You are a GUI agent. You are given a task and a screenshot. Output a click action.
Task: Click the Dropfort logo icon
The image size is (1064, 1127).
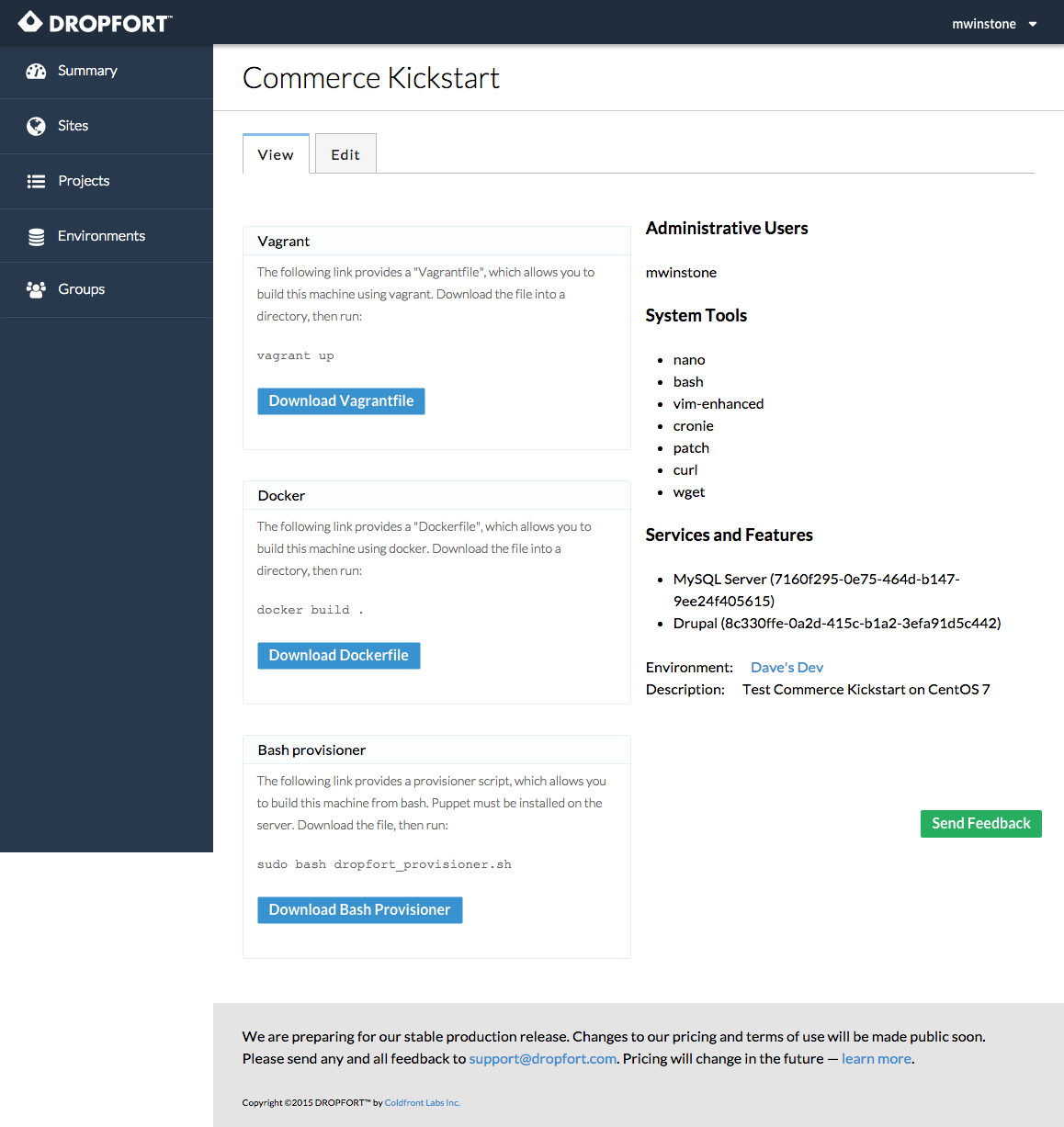pos(30,22)
